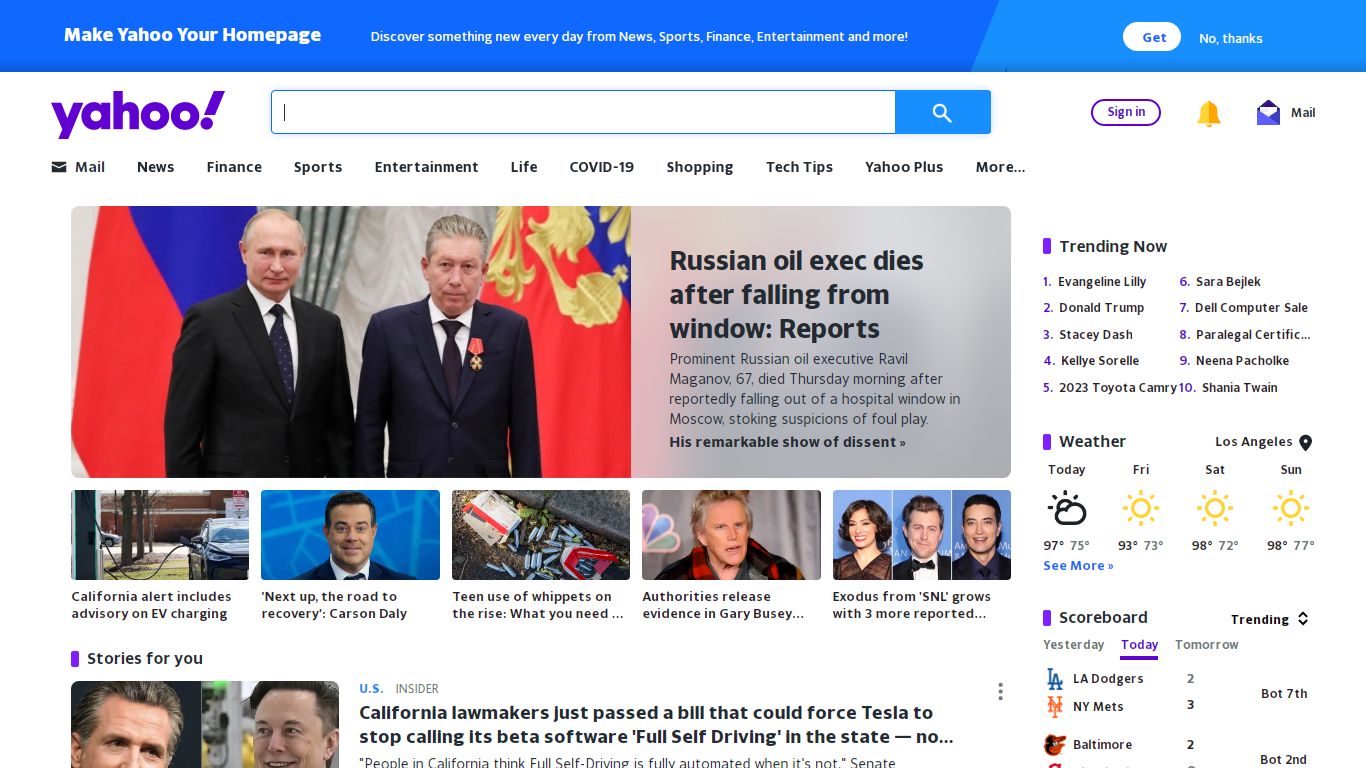Click the location pin next to Los Angeles
Viewport: 1366px width, 768px height.
click(1305, 443)
